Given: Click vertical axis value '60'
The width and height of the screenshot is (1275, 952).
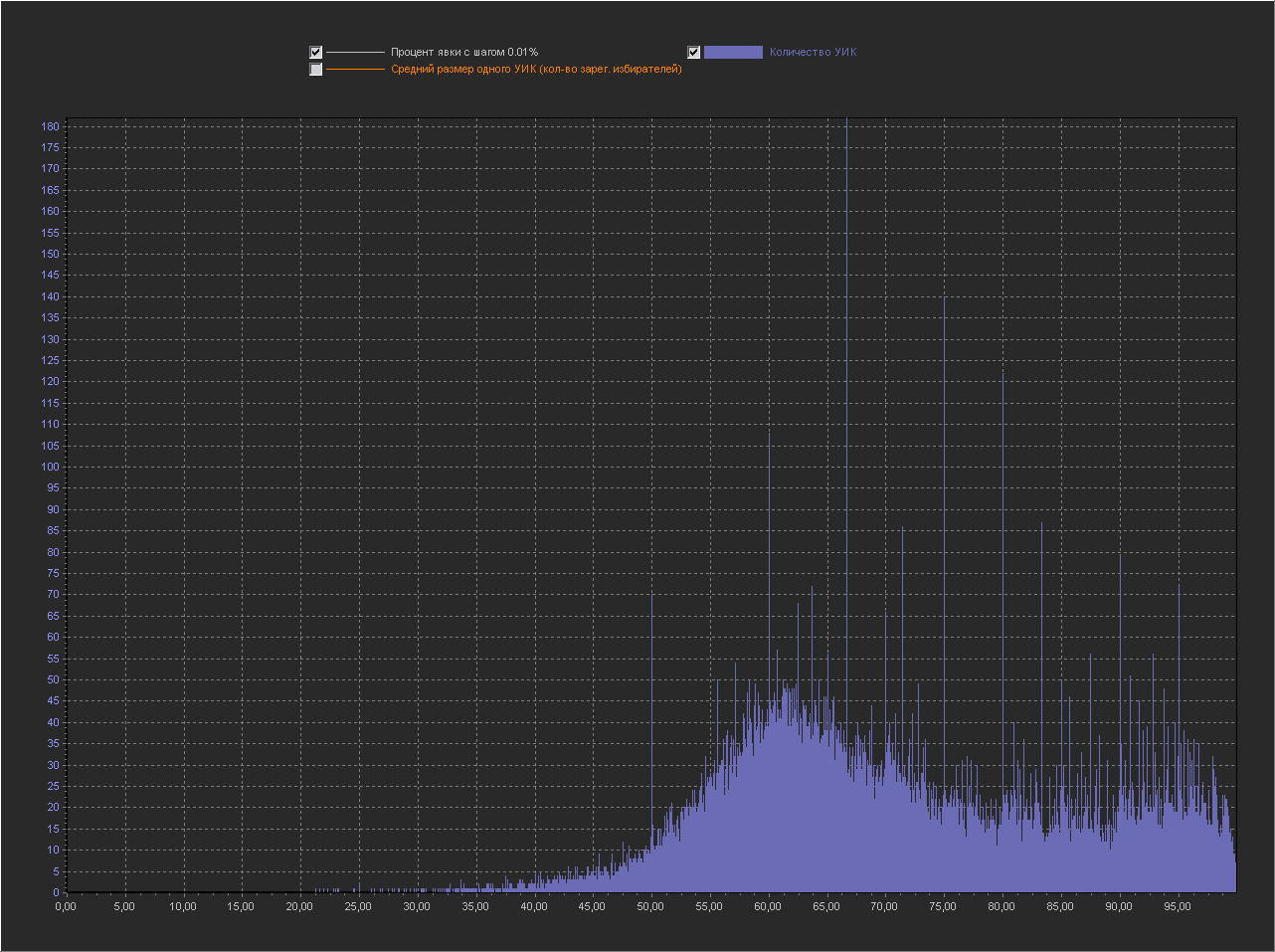Looking at the screenshot, I should 54,637.
